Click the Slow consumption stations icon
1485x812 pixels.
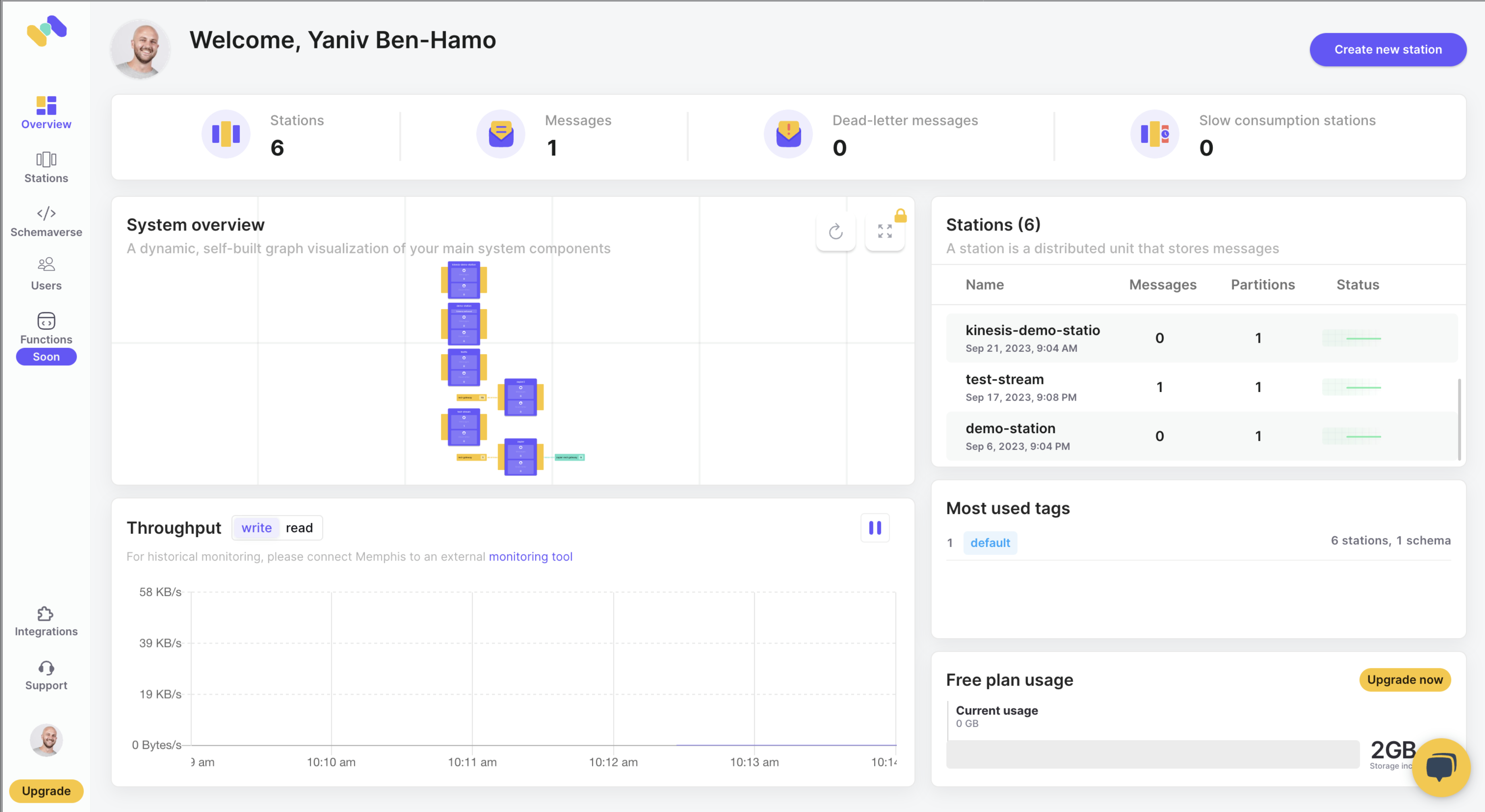click(x=1155, y=134)
